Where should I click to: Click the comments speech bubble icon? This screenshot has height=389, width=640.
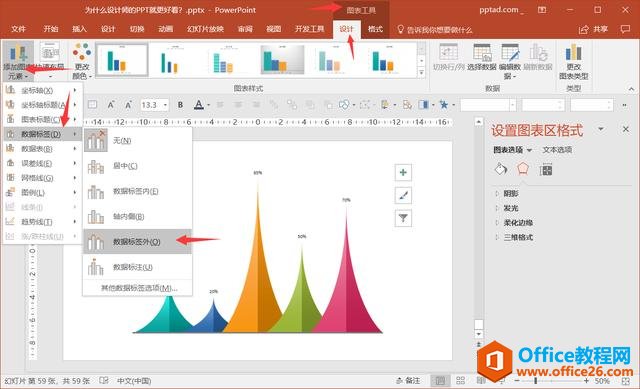[625, 29]
